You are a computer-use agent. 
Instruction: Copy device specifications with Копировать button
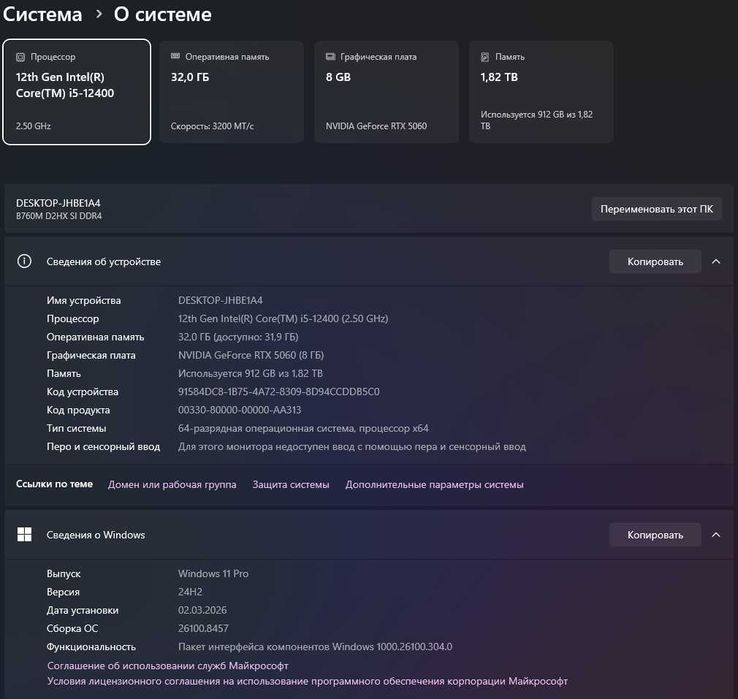pyautogui.click(x=655, y=262)
